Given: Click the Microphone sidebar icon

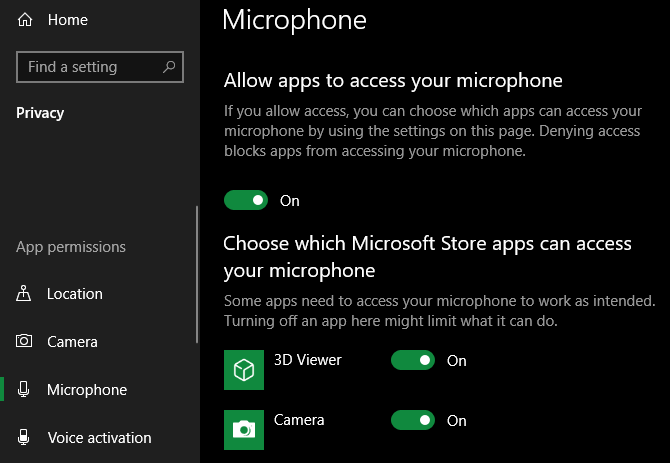Looking at the screenshot, I should [25, 390].
